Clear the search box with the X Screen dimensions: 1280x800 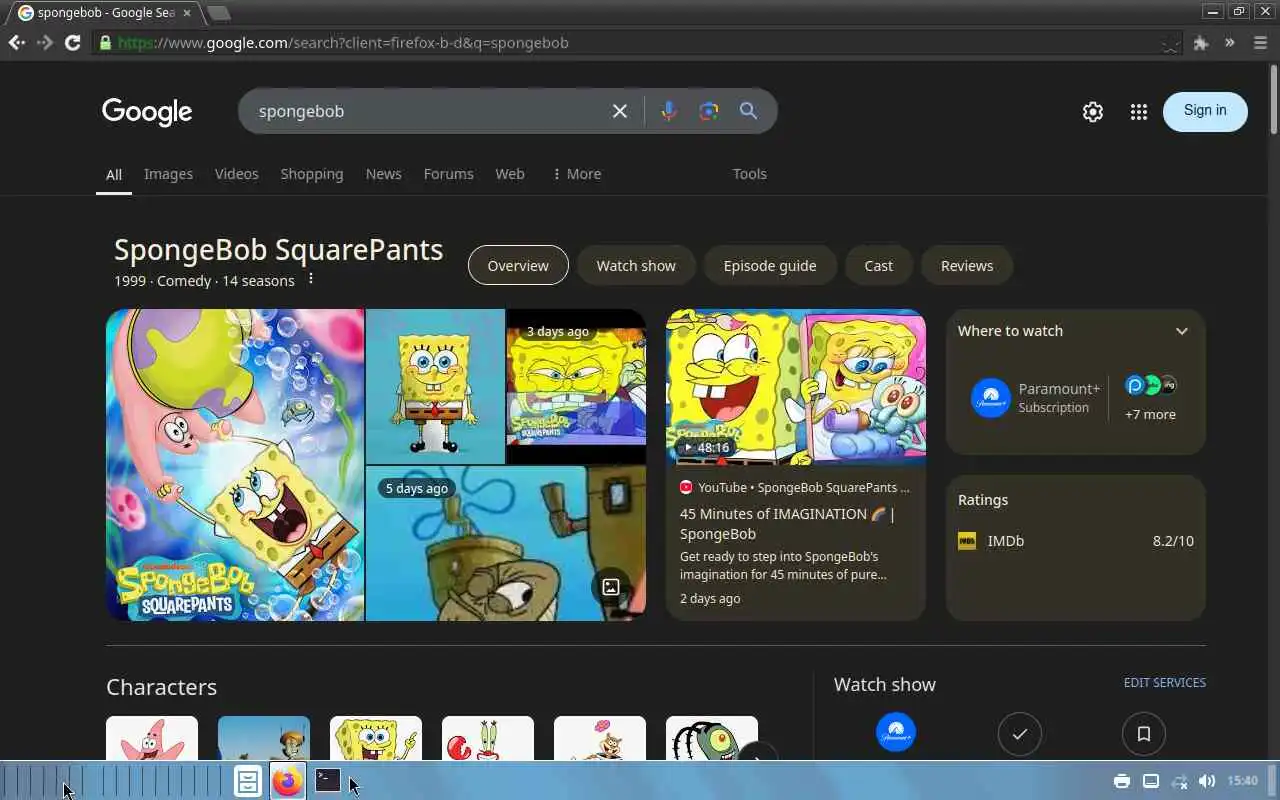coord(620,111)
